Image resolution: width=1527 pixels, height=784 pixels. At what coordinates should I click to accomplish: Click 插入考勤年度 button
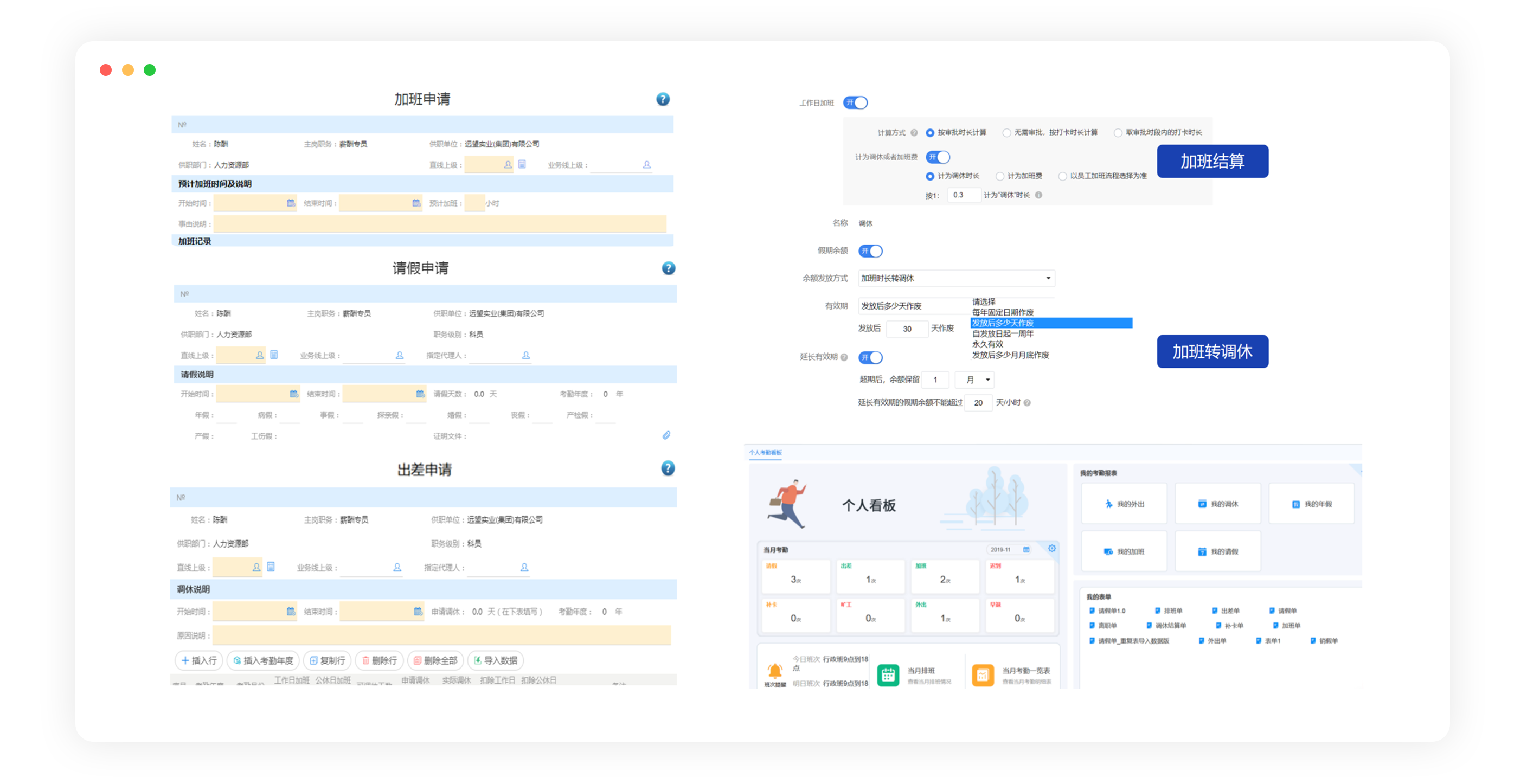pyautogui.click(x=262, y=660)
